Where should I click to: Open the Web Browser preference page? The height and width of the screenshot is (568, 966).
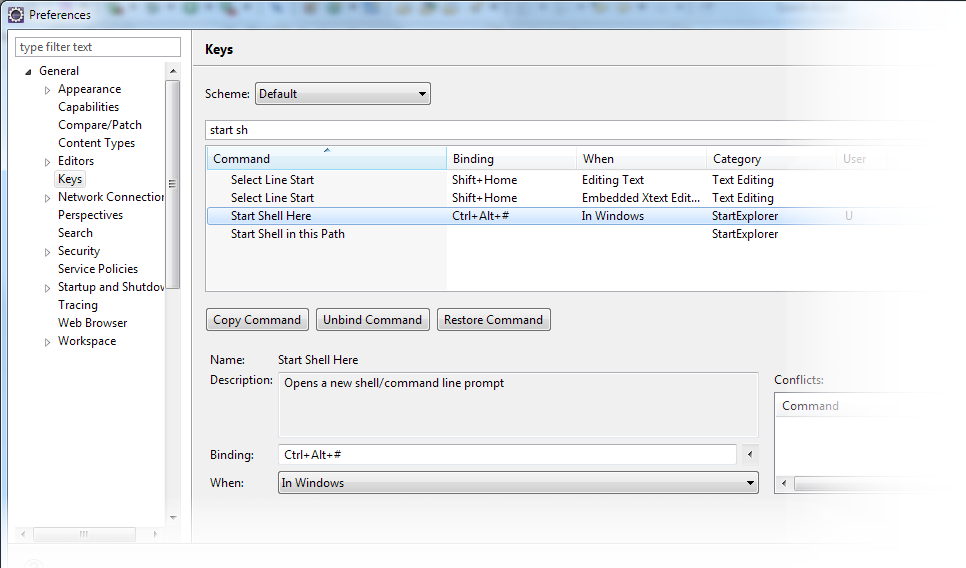point(92,323)
